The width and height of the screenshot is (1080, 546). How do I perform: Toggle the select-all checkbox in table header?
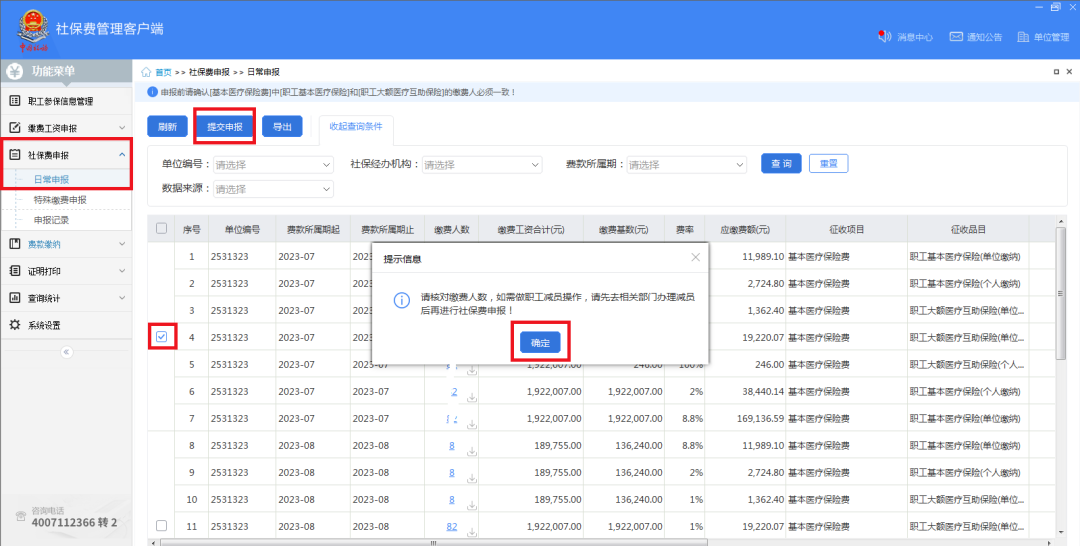click(x=161, y=228)
